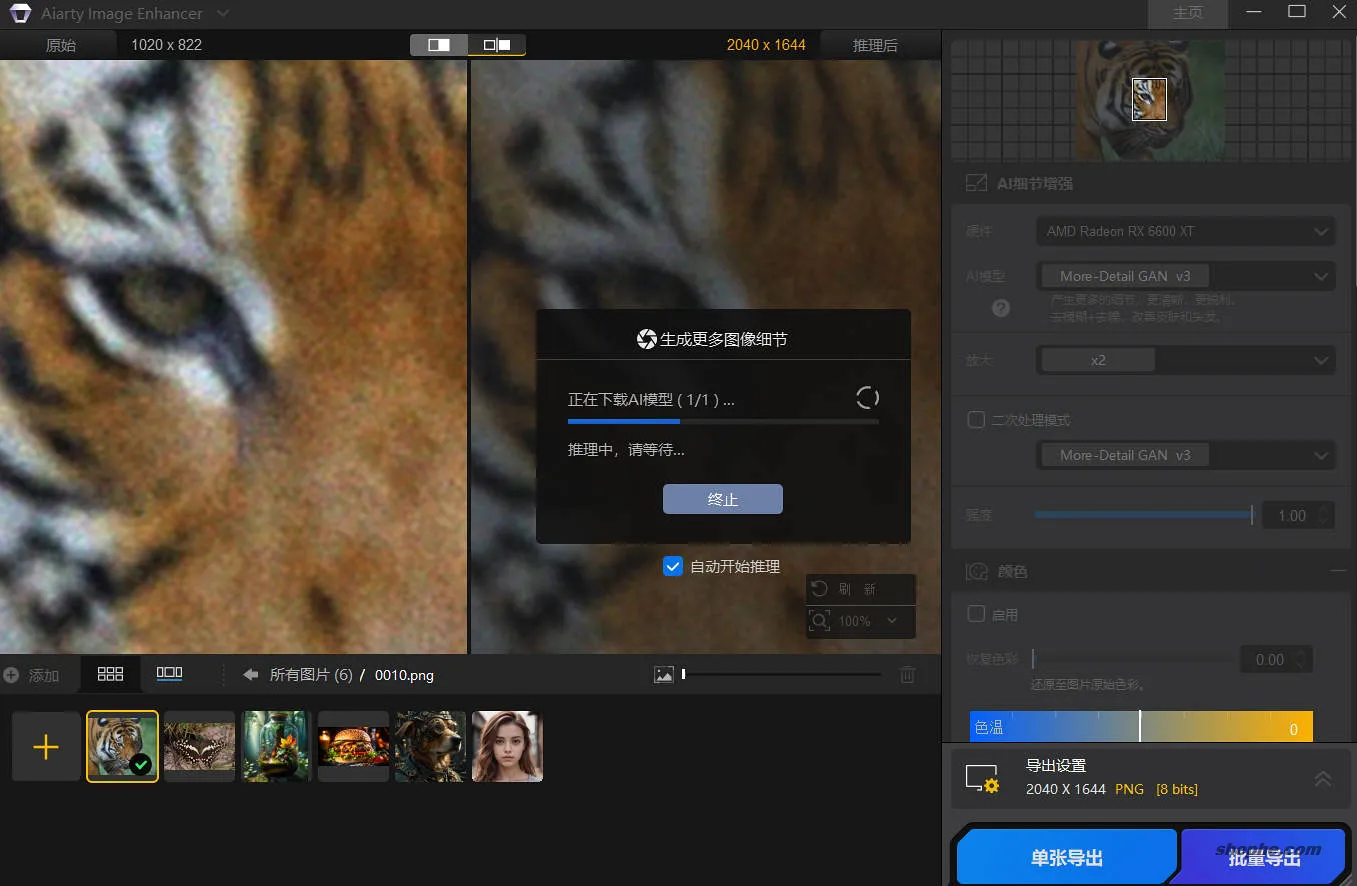
Task: Switch to the 推理后 tab
Action: tap(875, 44)
